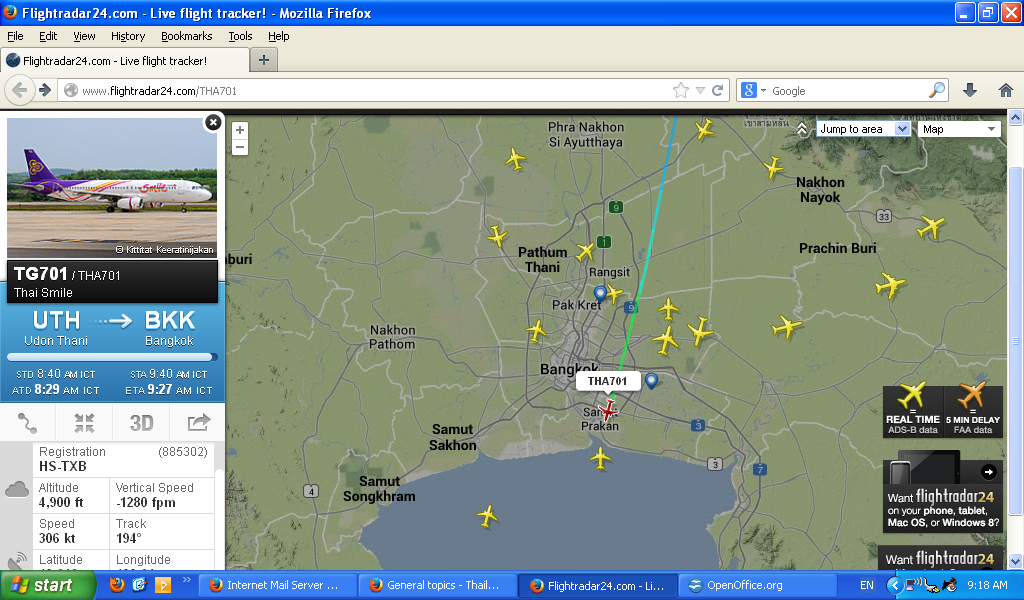This screenshot has height=600, width=1024.
Task: Go to the Firefox home page
Action: [x=1006, y=91]
